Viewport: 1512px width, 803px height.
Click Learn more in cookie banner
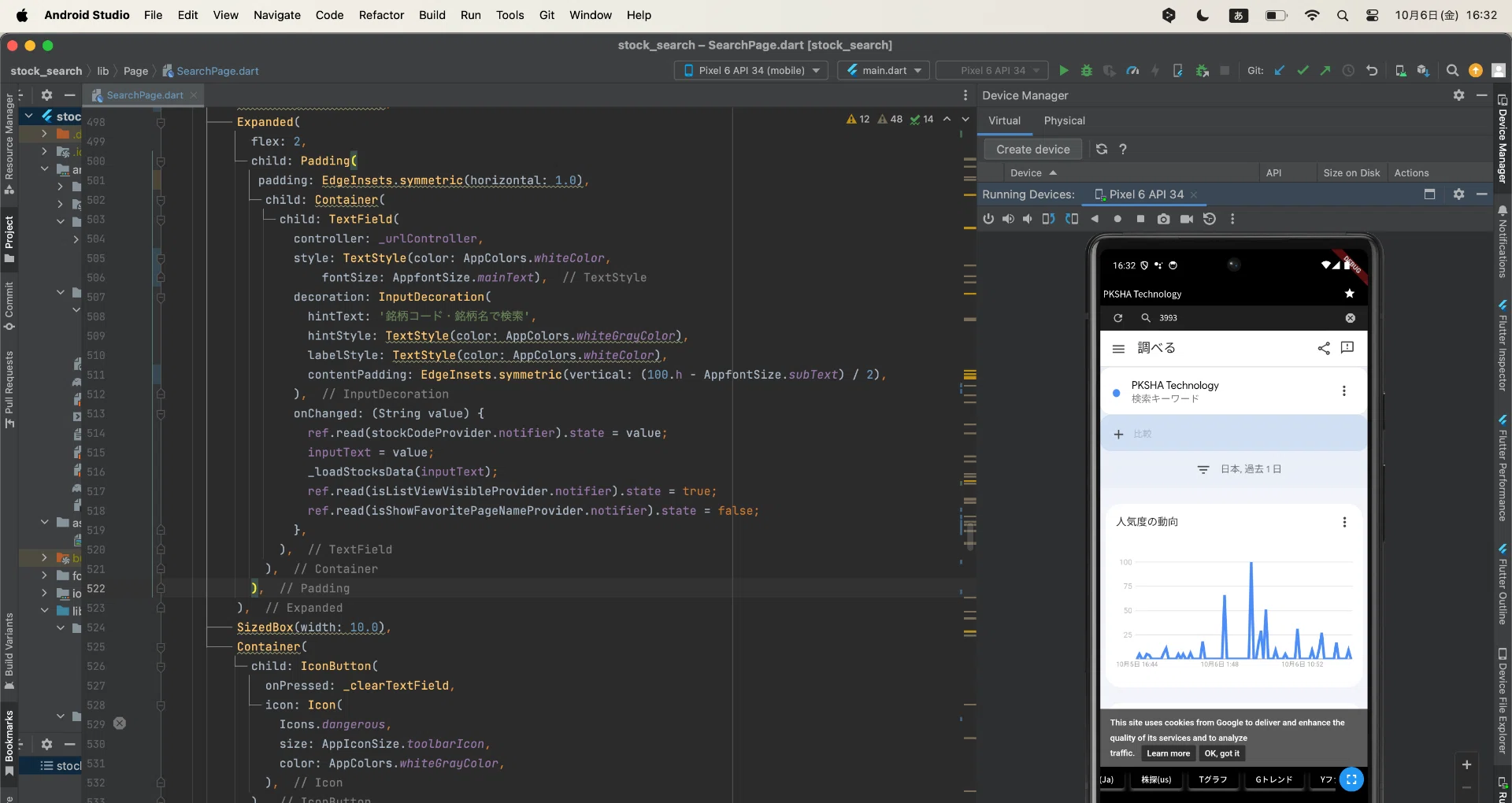(1168, 753)
